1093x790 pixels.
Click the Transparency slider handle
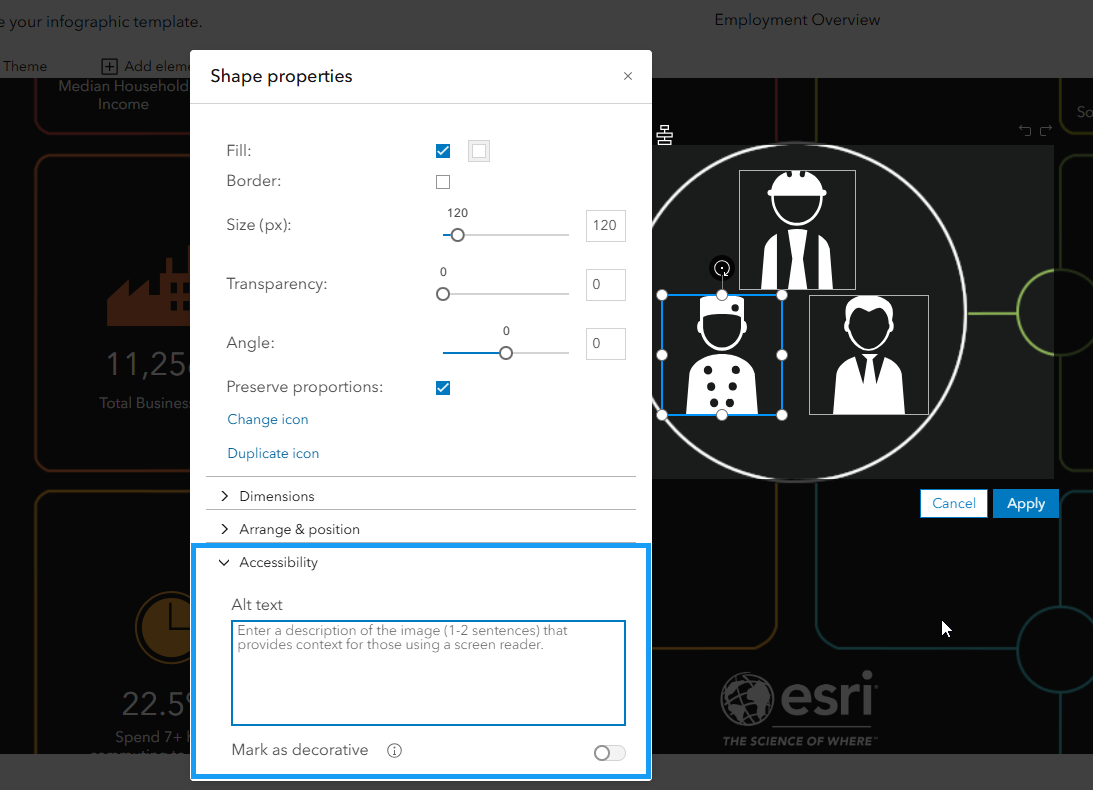443,294
